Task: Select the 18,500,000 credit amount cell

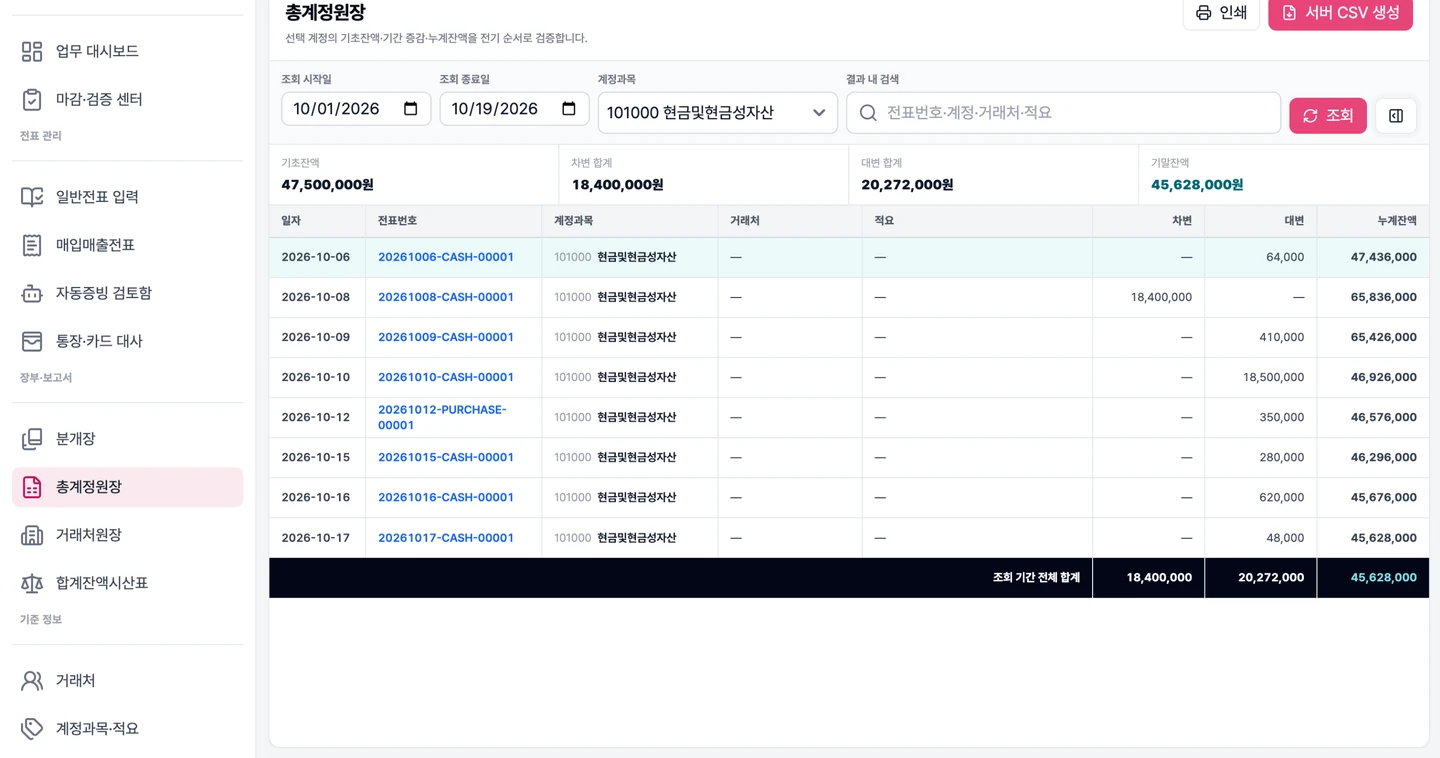Action: [x=1260, y=377]
